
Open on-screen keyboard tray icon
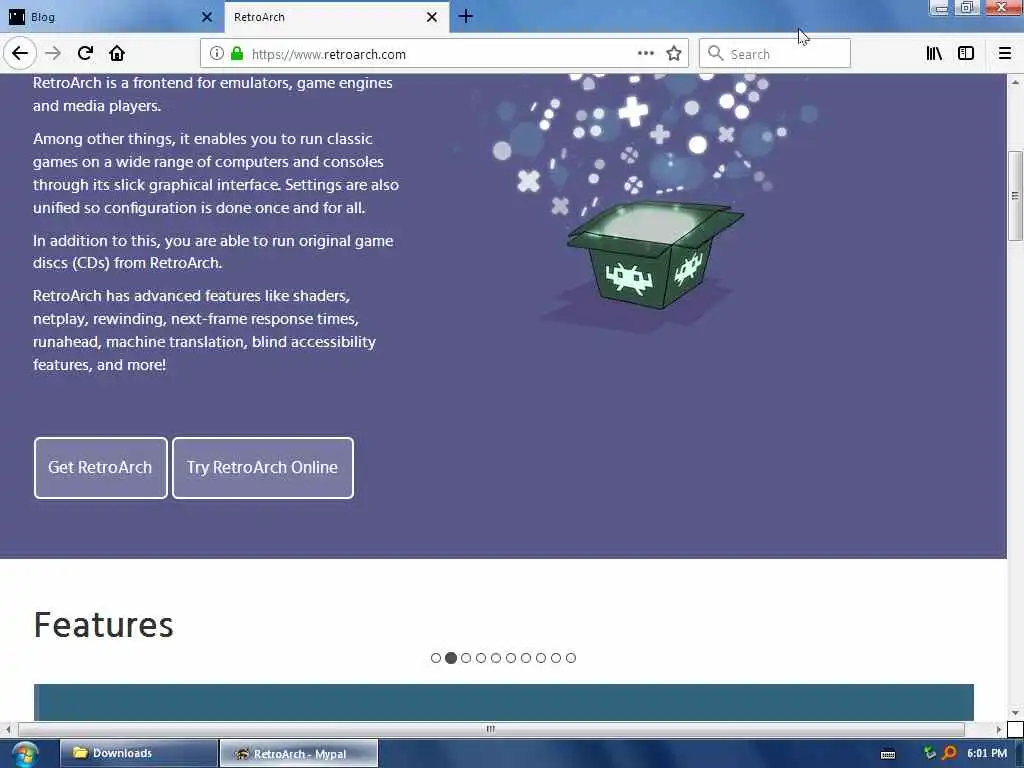click(888, 754)
